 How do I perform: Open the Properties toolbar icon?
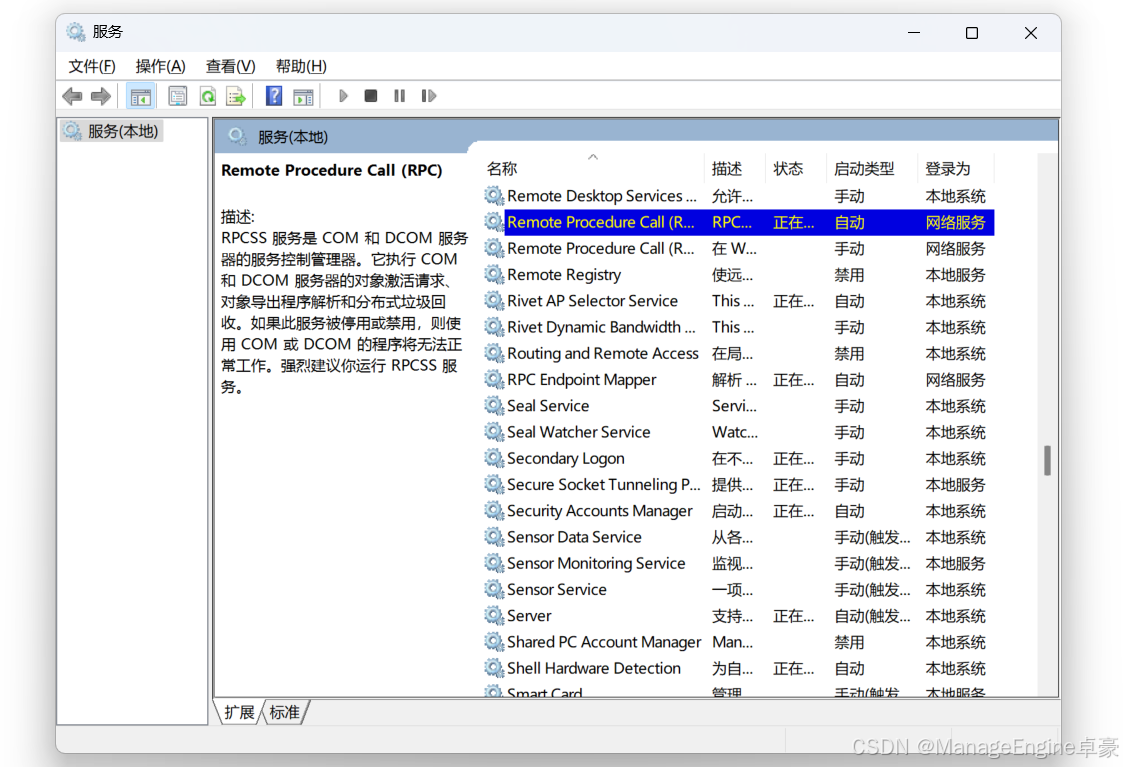coord(178,96)
